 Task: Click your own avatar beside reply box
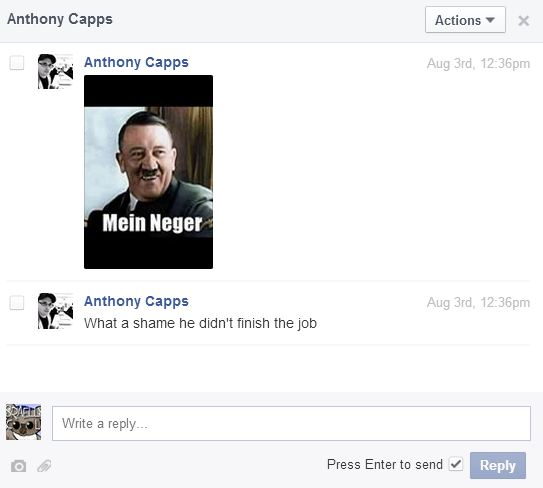coord(24,422)
